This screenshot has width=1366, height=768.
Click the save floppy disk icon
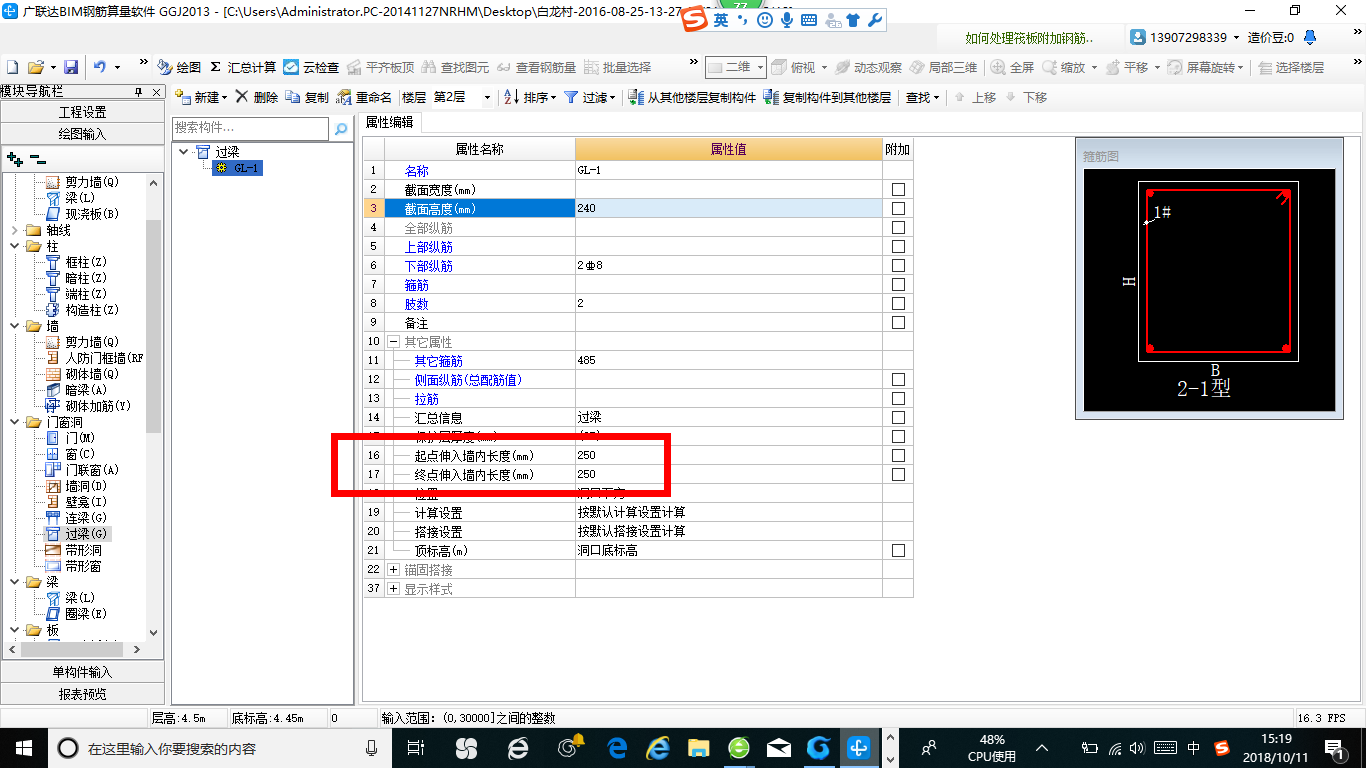click(71, 67)
